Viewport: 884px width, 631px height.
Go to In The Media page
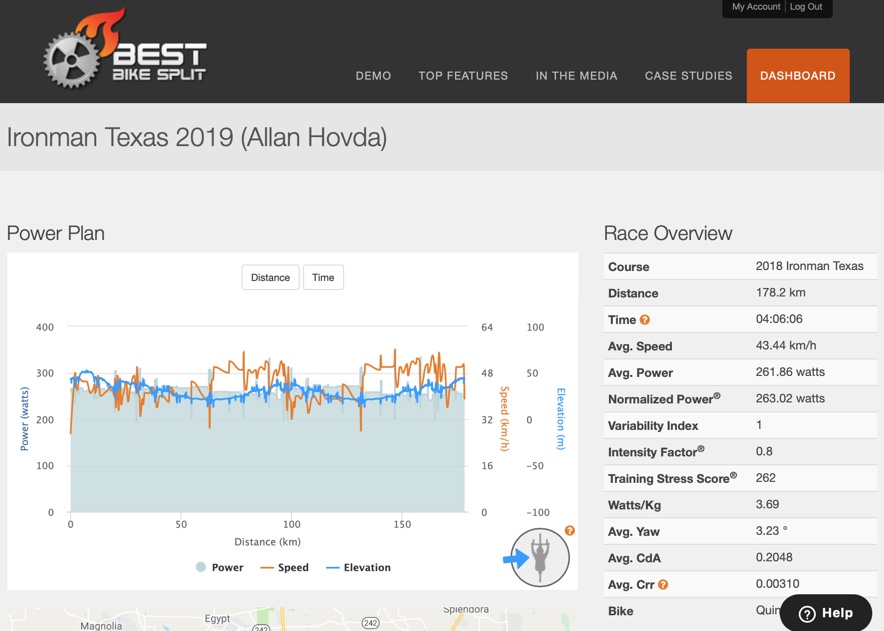point(576,76)
